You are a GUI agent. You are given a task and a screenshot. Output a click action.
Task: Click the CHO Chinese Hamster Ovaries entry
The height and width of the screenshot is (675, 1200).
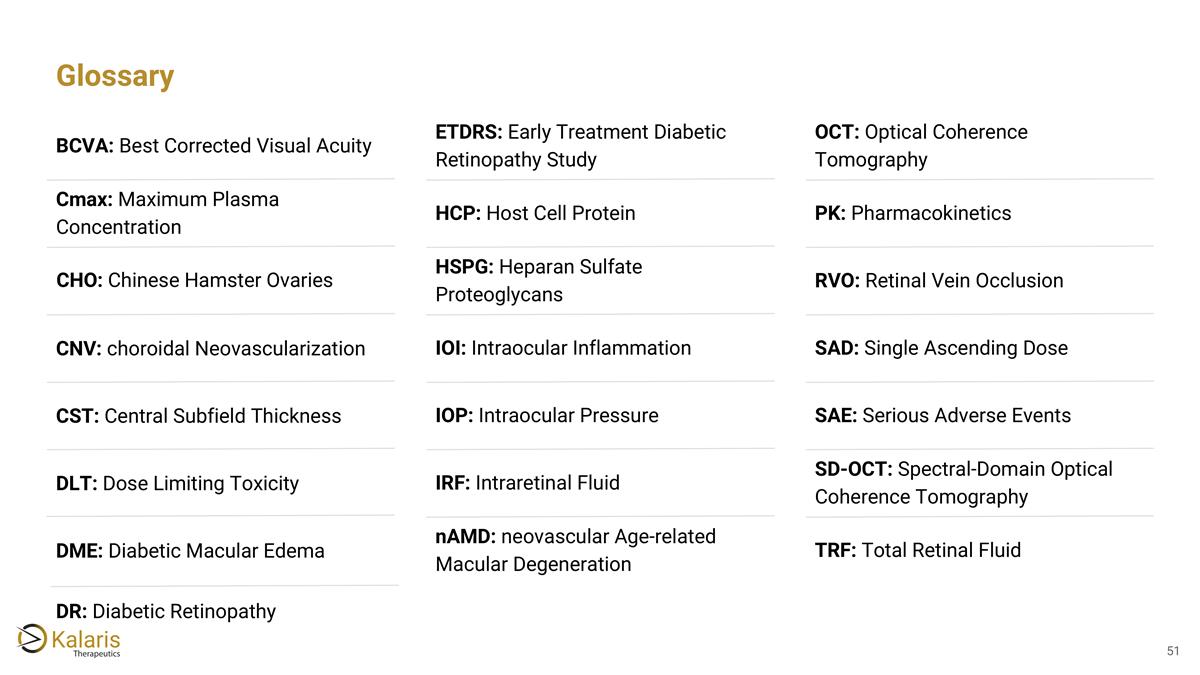195,280
